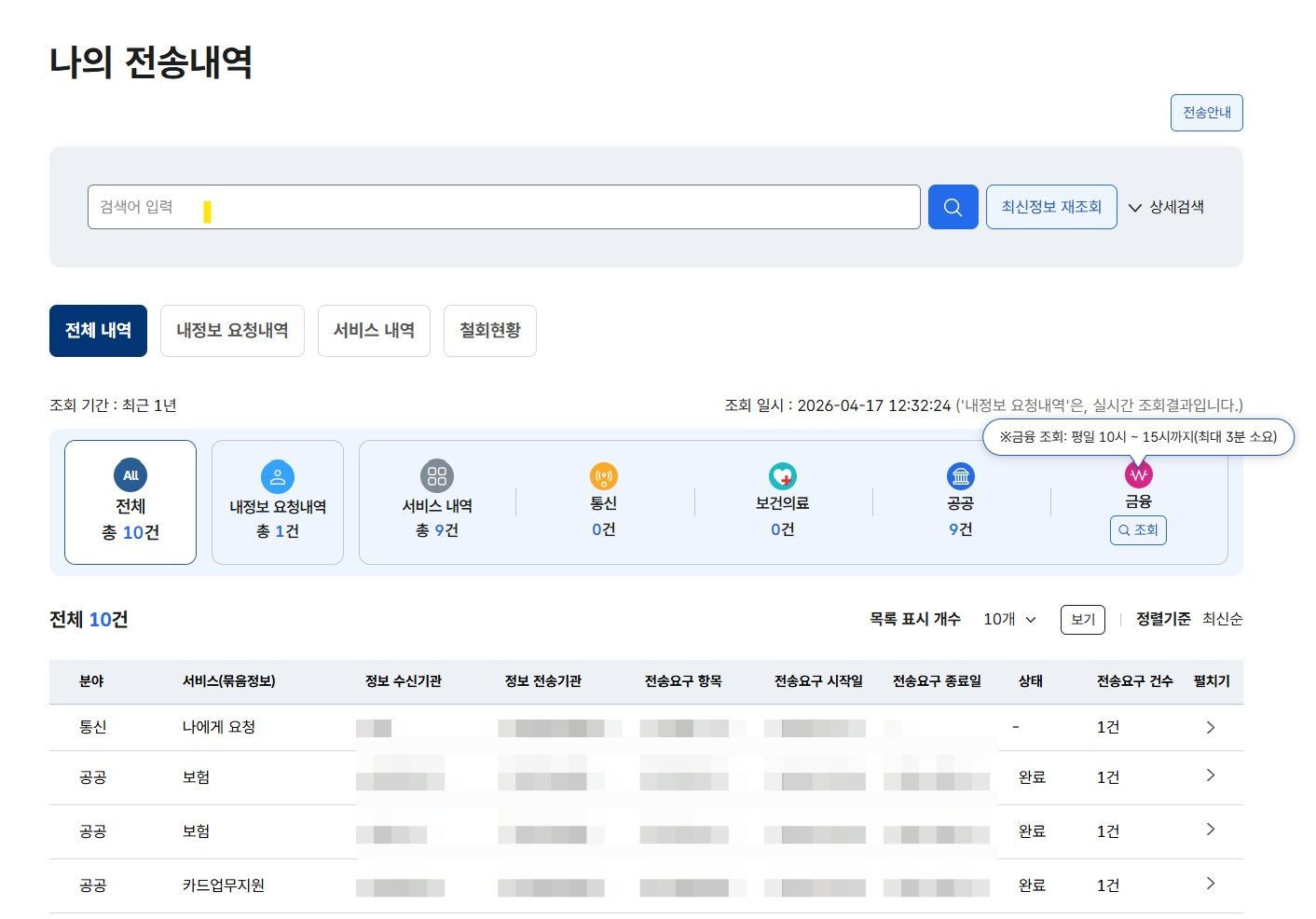This screenshot has height=919, width=1316.
Task: Click the 조회 button under 금융
Action: click(1138, 529)
